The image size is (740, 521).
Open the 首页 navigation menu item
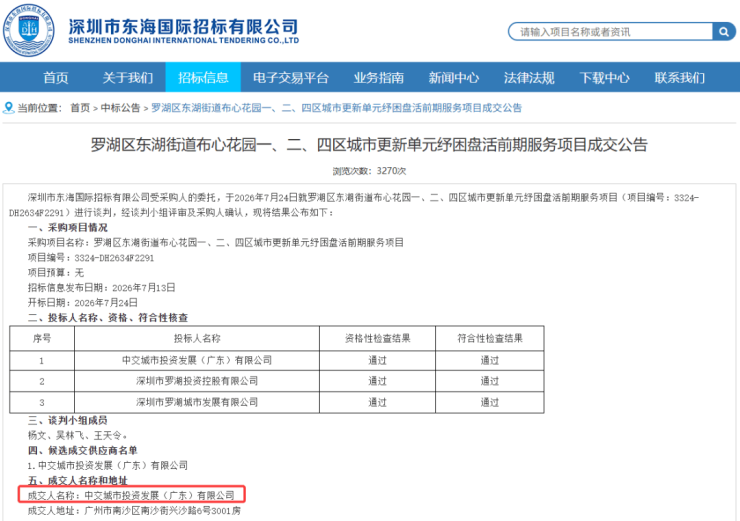pos(56,77)
